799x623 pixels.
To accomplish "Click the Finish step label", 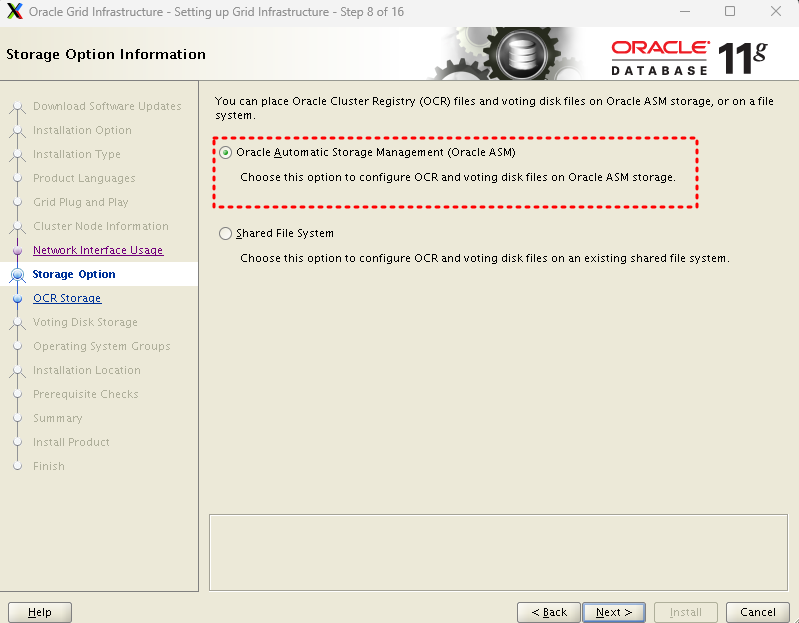I will pyautogui.click(x=48, y=466).
